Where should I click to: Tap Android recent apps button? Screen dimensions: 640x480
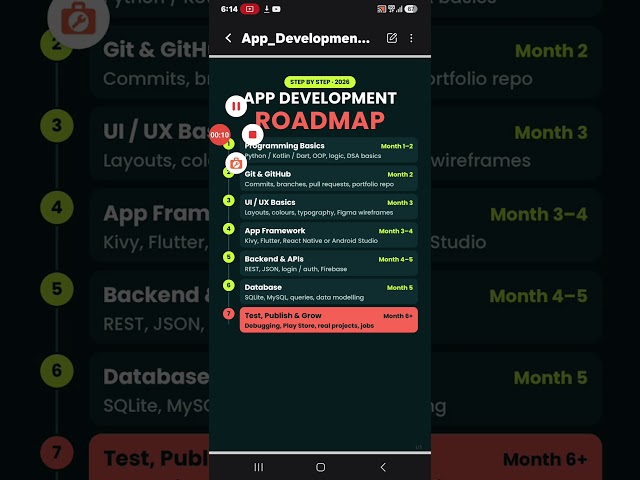[x=259, y=467]
